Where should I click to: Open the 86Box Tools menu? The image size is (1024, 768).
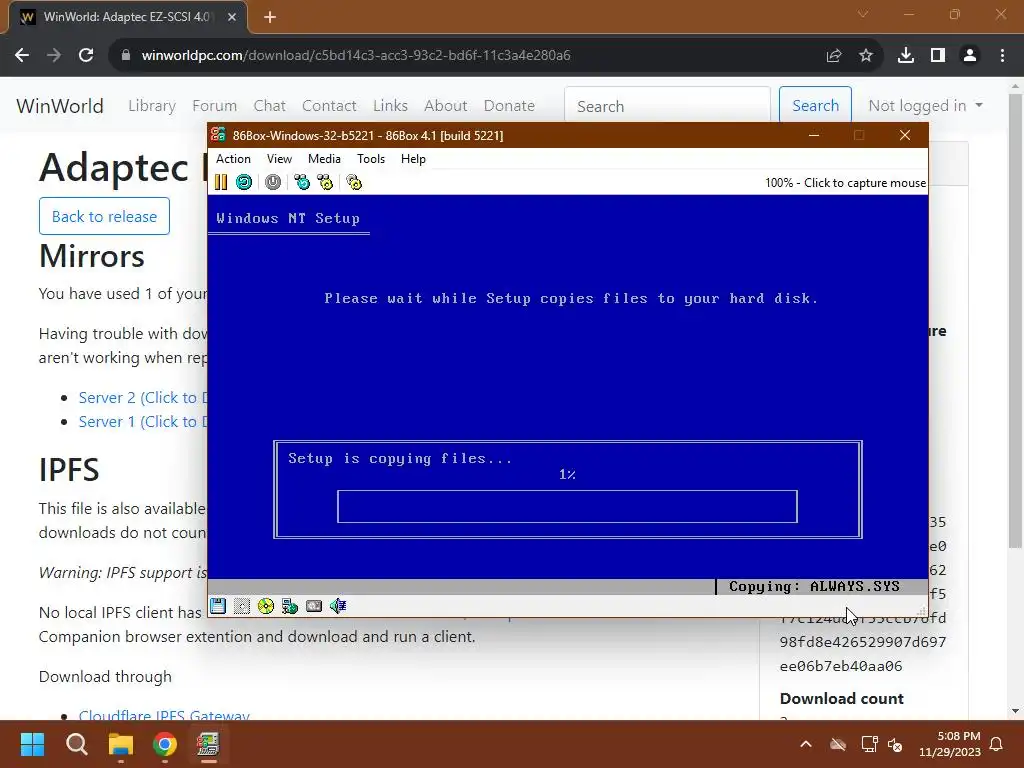click(x=371, y=159)
